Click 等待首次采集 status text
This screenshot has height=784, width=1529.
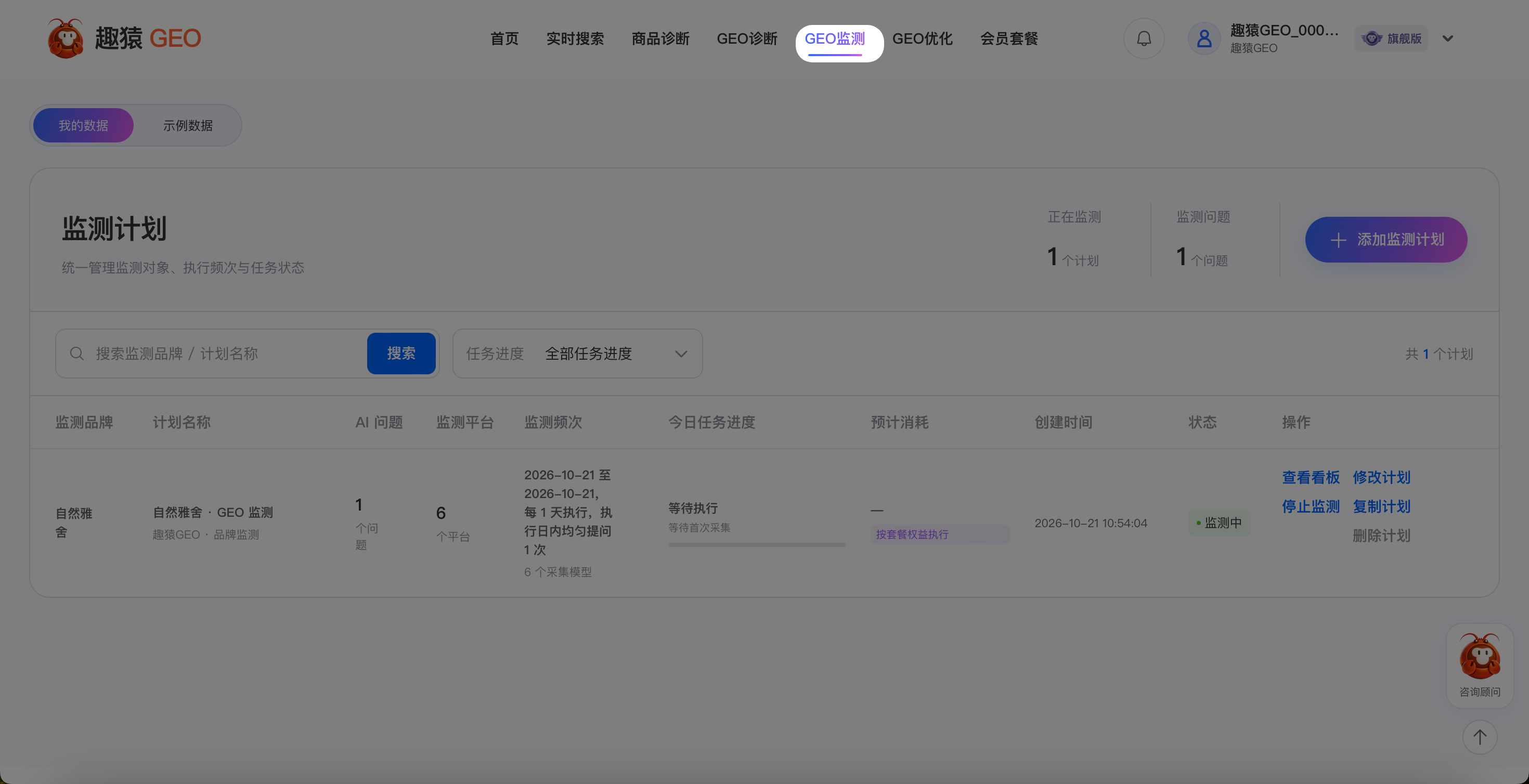(699, 528)
